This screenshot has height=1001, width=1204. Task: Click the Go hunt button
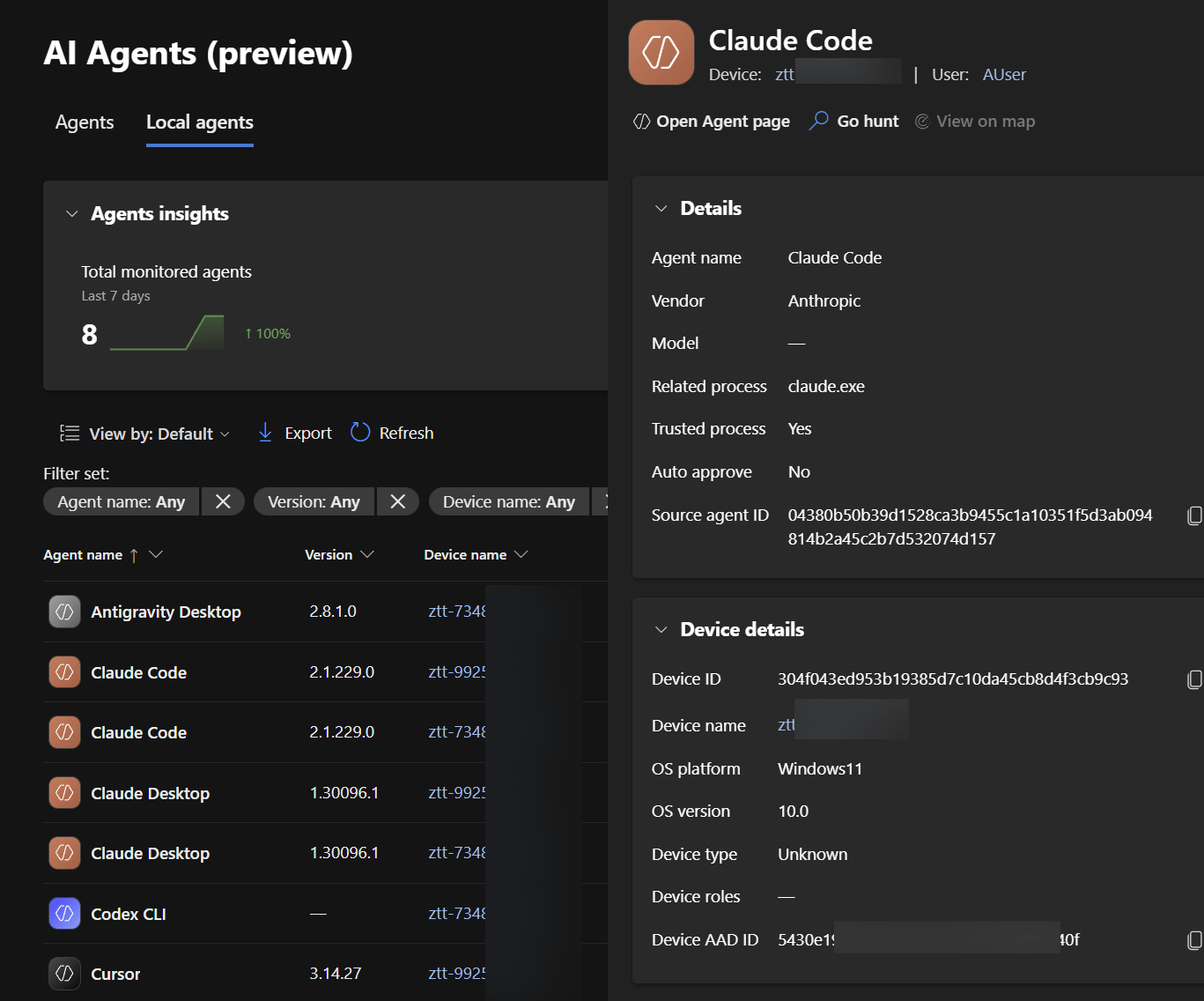pyautogui.click(x=854, y=122)
